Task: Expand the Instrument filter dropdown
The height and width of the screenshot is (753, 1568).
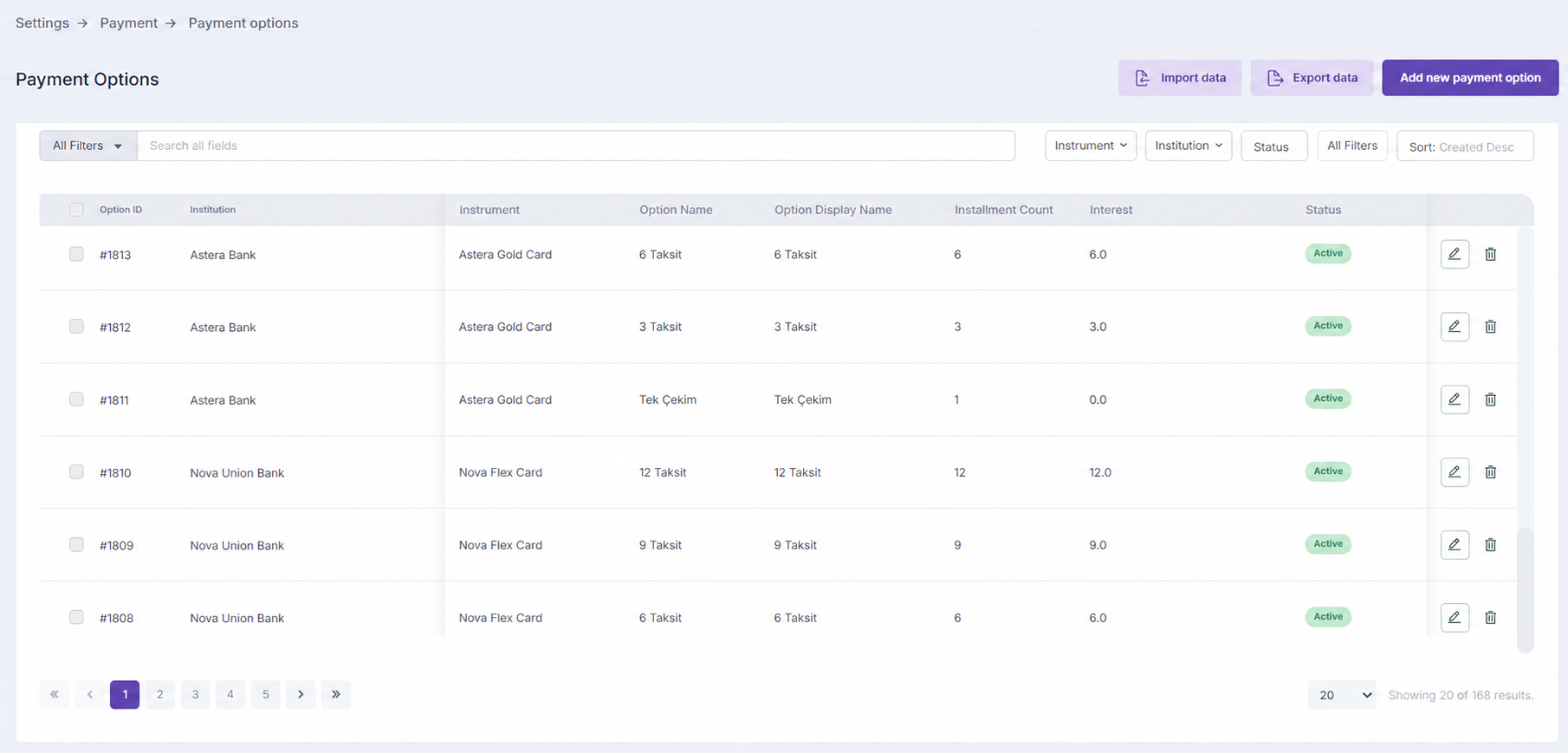Action: tap(1091, 146)
